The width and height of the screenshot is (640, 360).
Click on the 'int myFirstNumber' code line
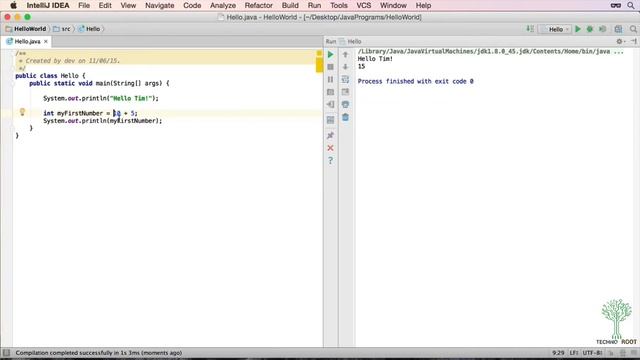tap(90, 113)
